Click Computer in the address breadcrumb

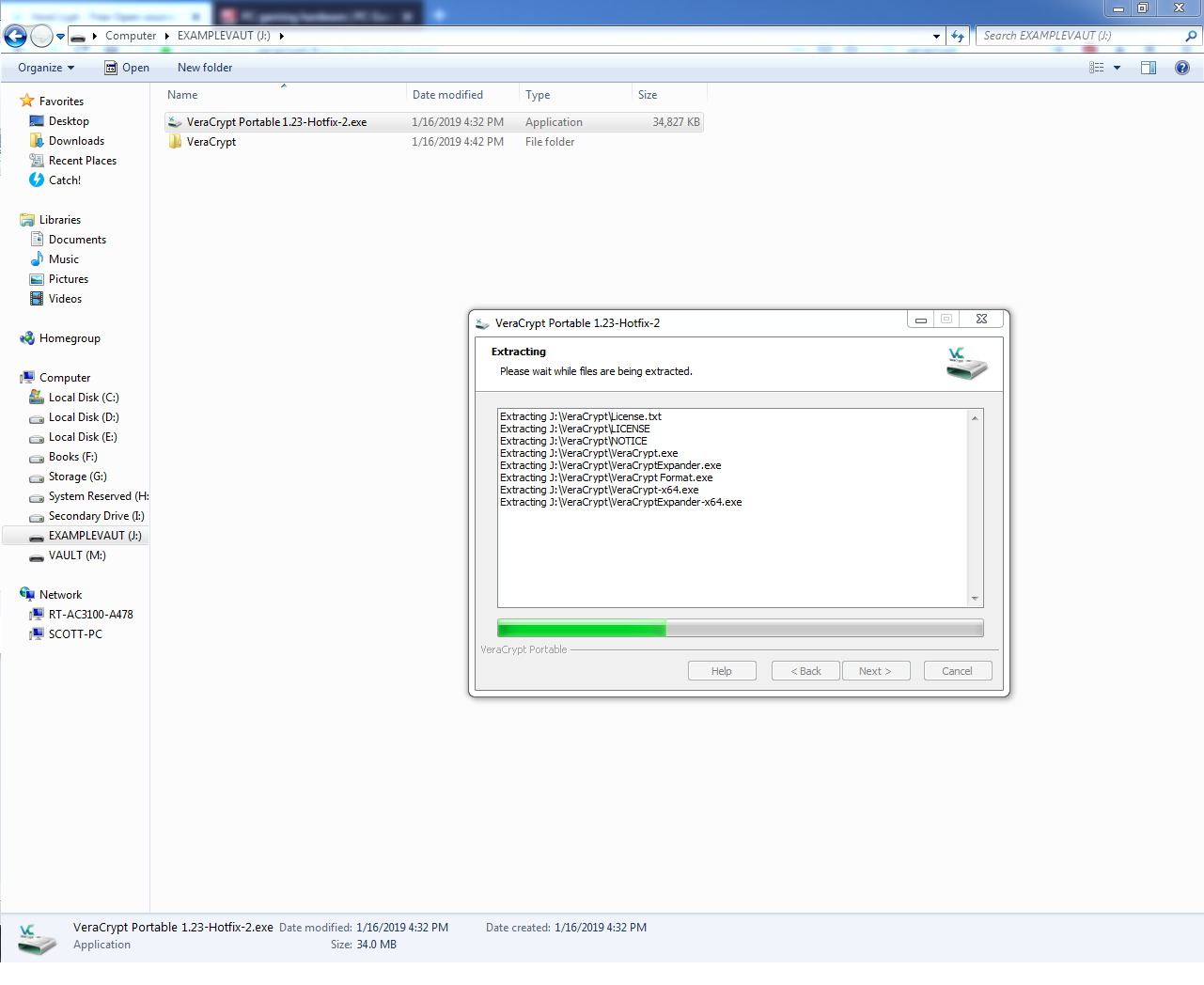131,36
